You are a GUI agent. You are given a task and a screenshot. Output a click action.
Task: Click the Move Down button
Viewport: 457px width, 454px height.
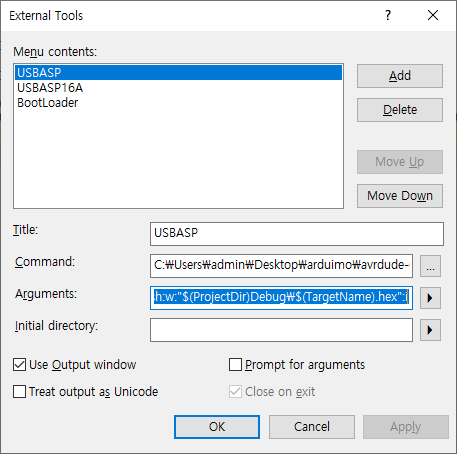(400, 196)
